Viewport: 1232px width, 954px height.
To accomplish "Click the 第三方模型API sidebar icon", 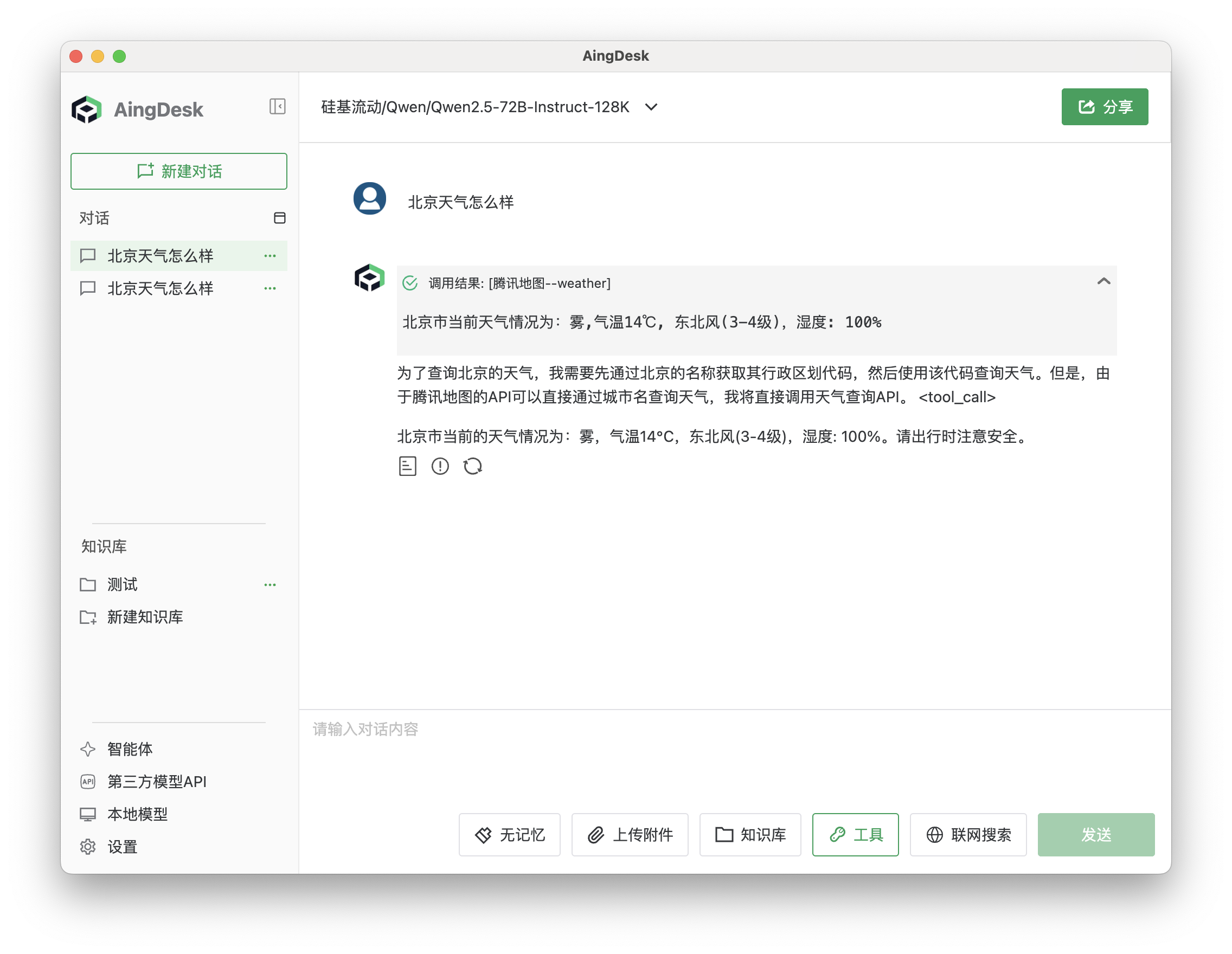I will point(88,782).
